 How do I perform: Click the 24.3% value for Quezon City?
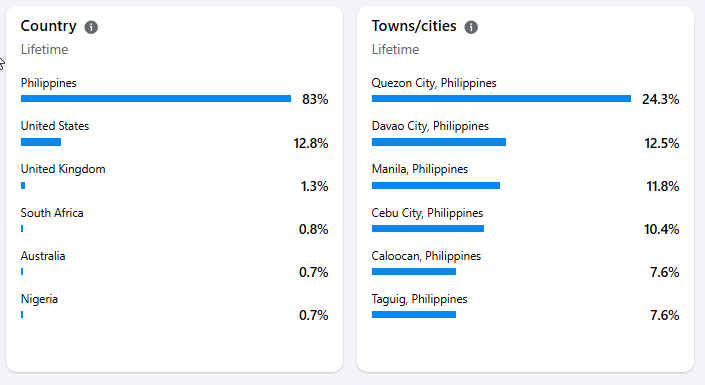(x=660, y=99)
